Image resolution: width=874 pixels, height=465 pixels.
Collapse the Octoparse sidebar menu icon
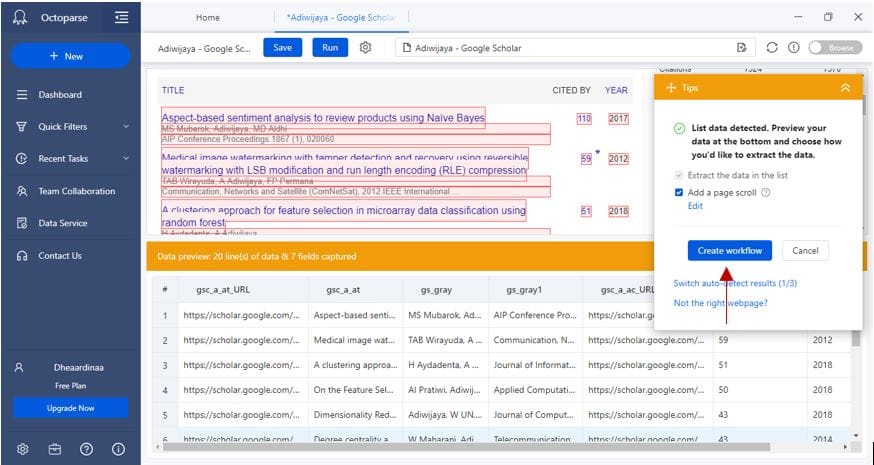[x=121, y=17]
